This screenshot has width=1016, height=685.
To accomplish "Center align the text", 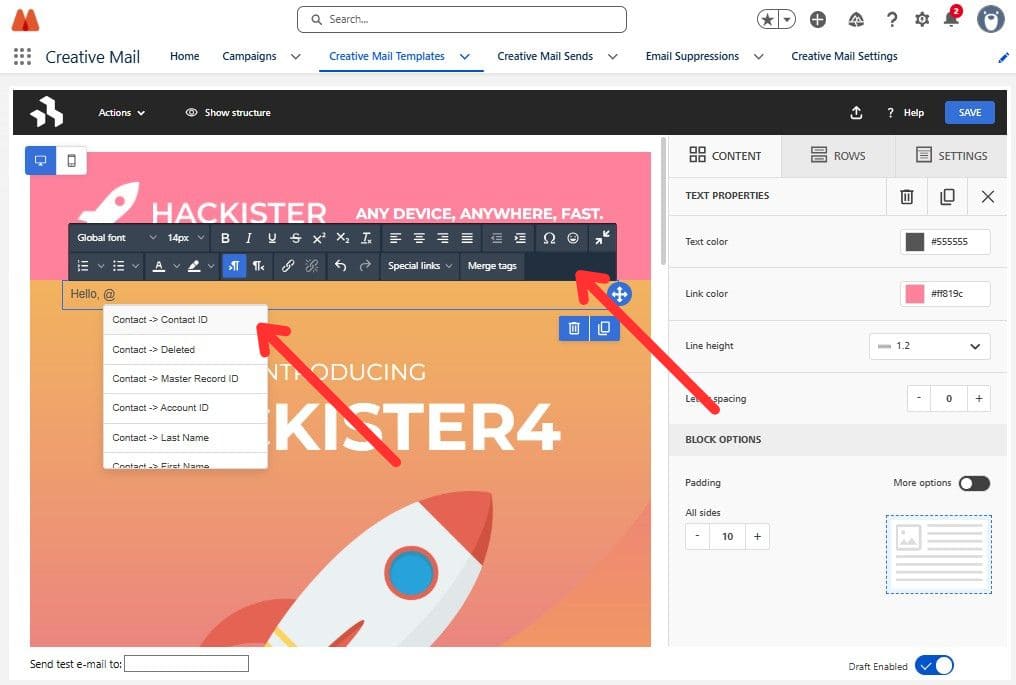I will pyautogui.click(x=419, y=238).
